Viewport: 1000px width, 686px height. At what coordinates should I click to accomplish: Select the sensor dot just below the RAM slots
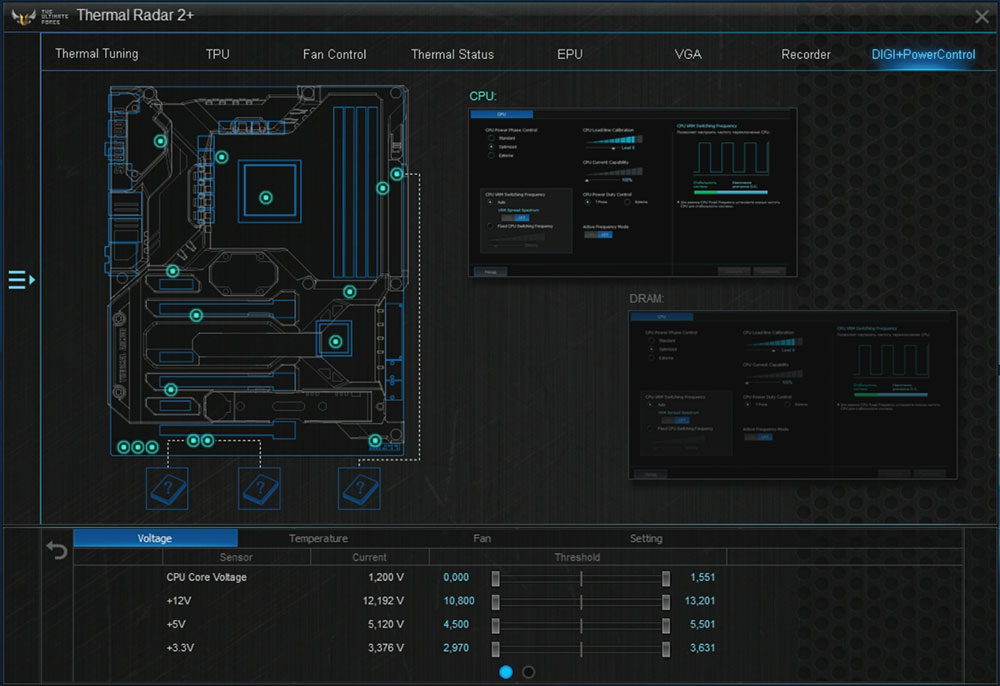[349, 291]
